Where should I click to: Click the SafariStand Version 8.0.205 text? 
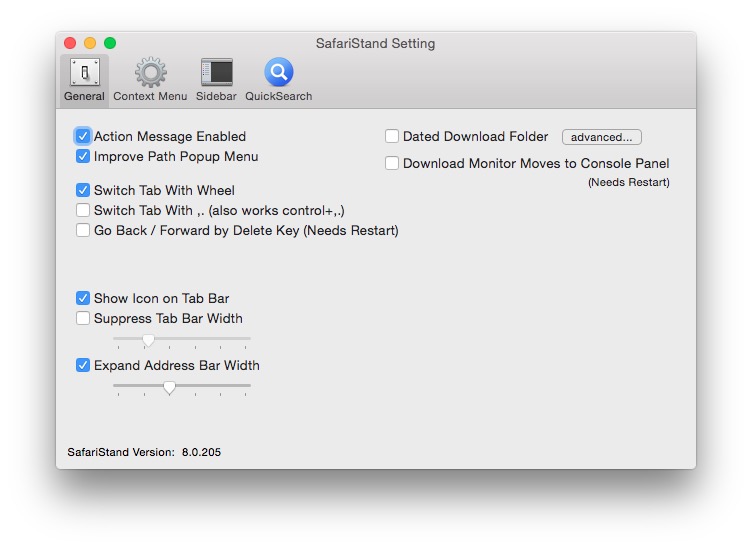[x=144, y=452]
